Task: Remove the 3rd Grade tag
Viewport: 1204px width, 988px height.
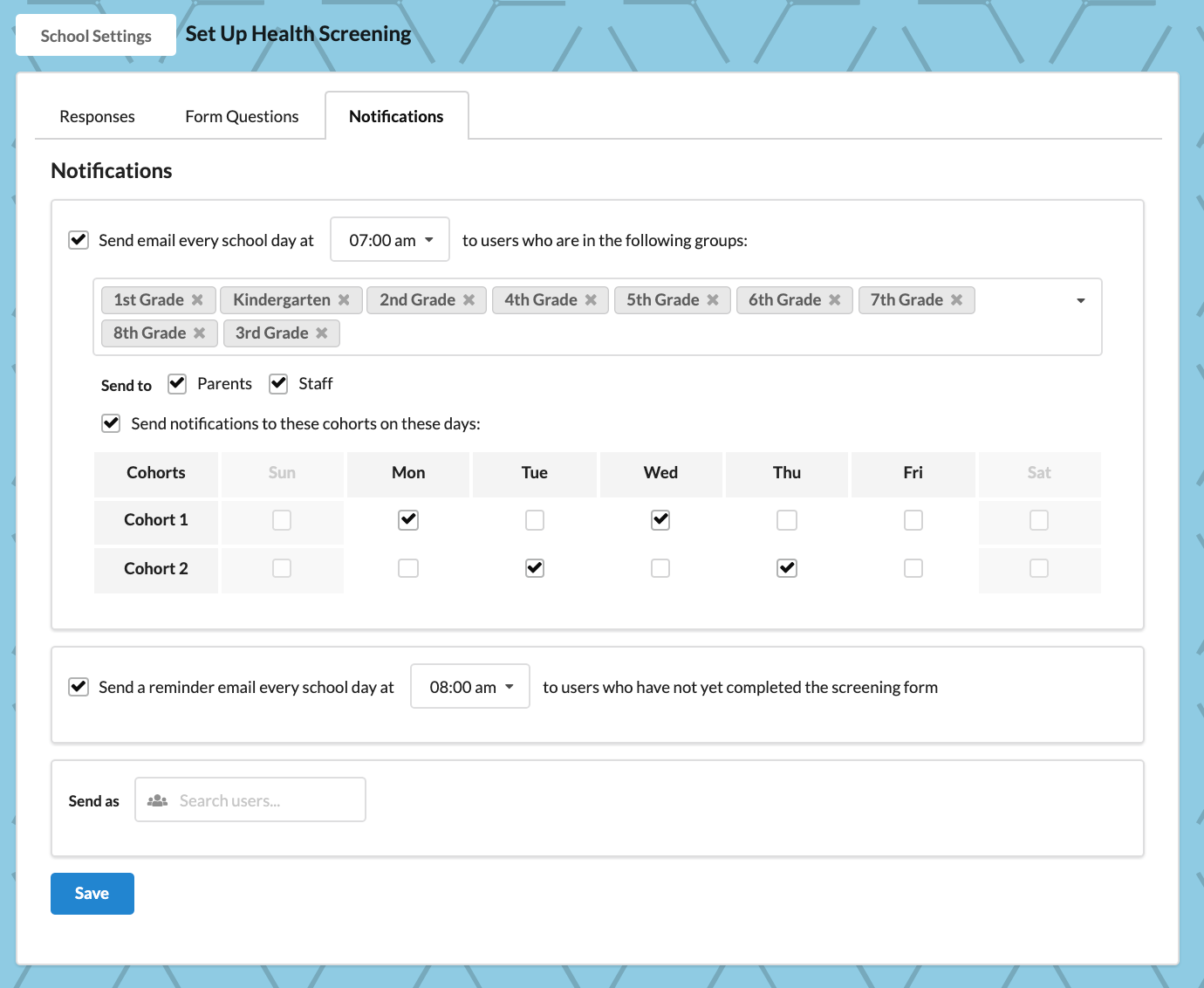Action: click(321, 333)
